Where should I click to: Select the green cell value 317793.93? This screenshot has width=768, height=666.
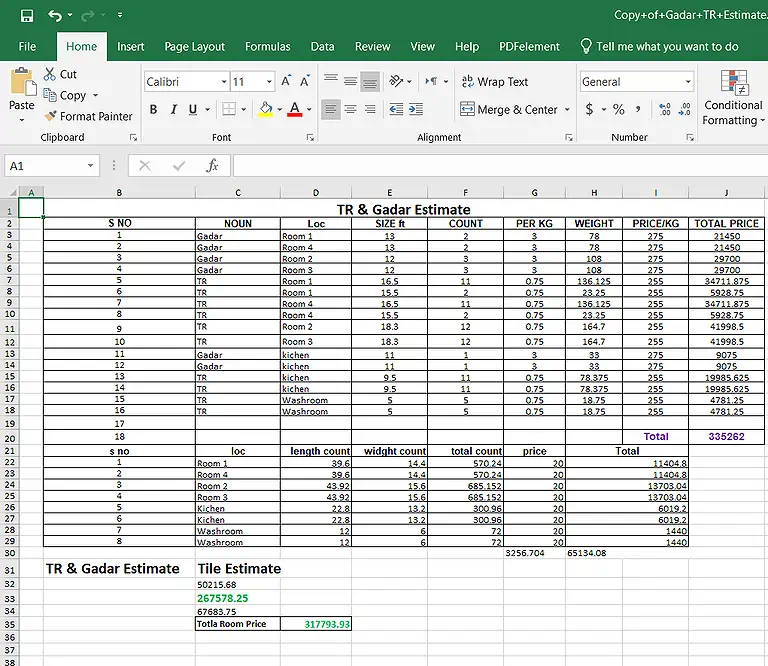point(316,624)
